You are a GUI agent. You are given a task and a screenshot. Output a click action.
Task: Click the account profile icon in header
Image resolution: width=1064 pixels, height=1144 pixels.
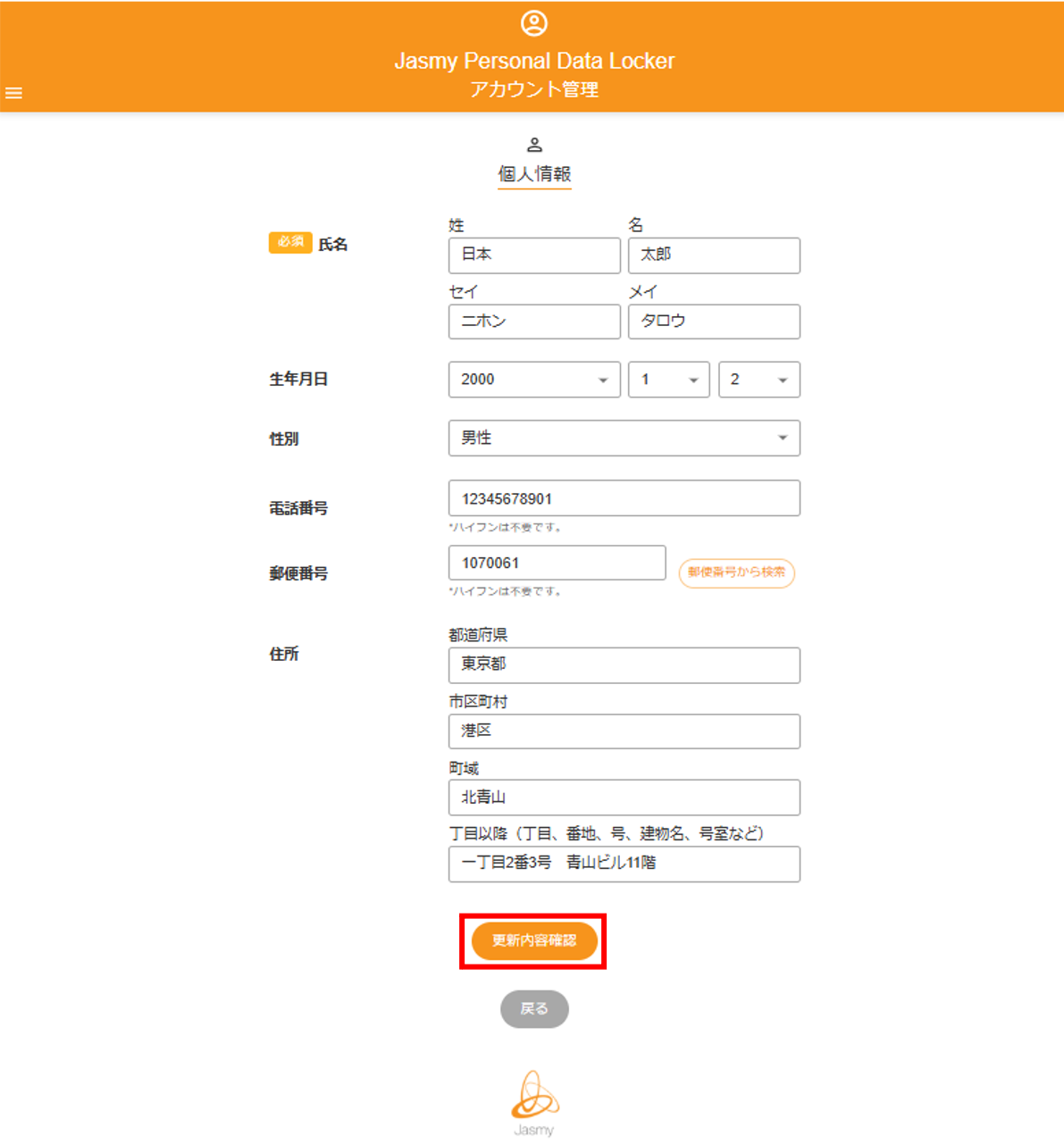click(534, 23)
